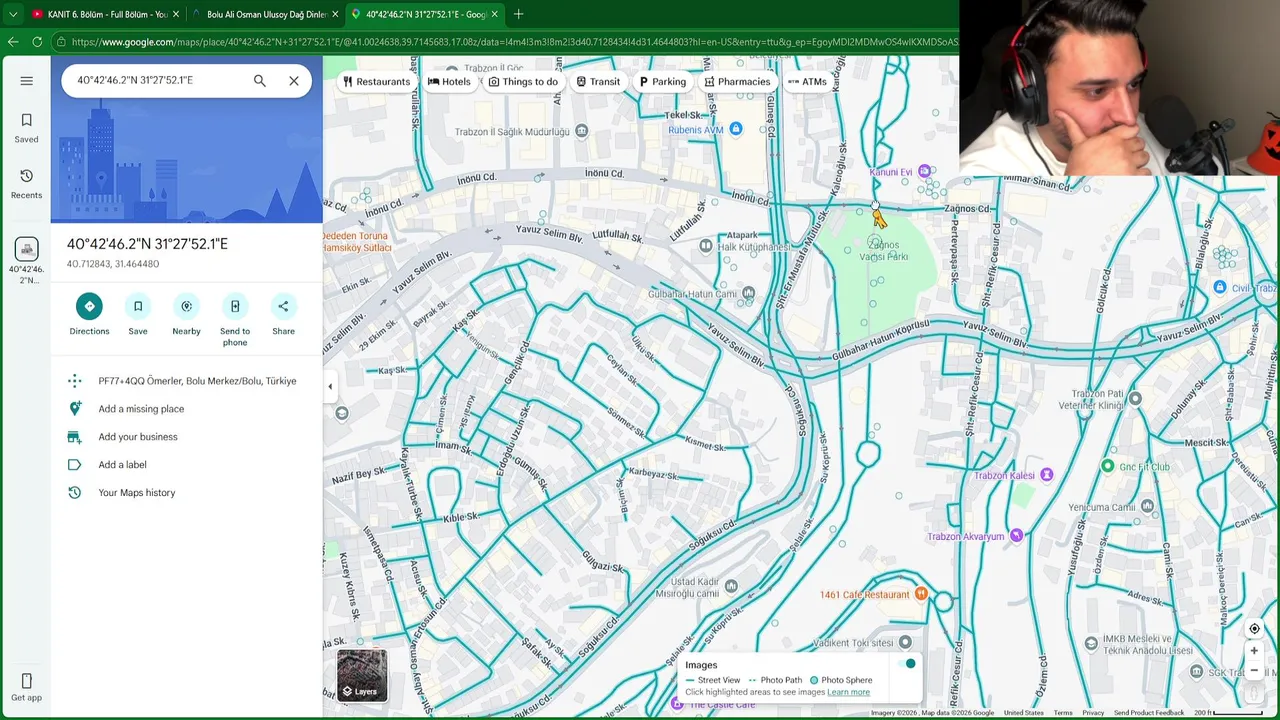The image size is (1280, 720).
Task: Select the Things to do chip
Action: (523, 82)
